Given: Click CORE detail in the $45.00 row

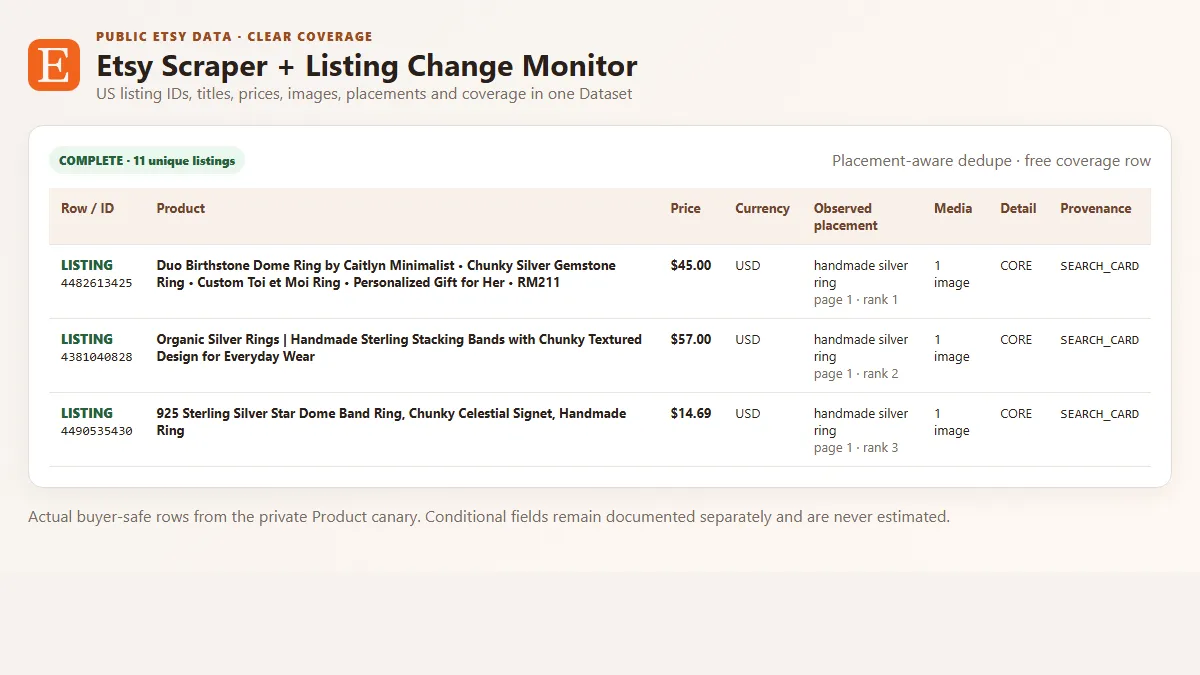Looking at the screenshot, I should click(x=1016, y=266).
